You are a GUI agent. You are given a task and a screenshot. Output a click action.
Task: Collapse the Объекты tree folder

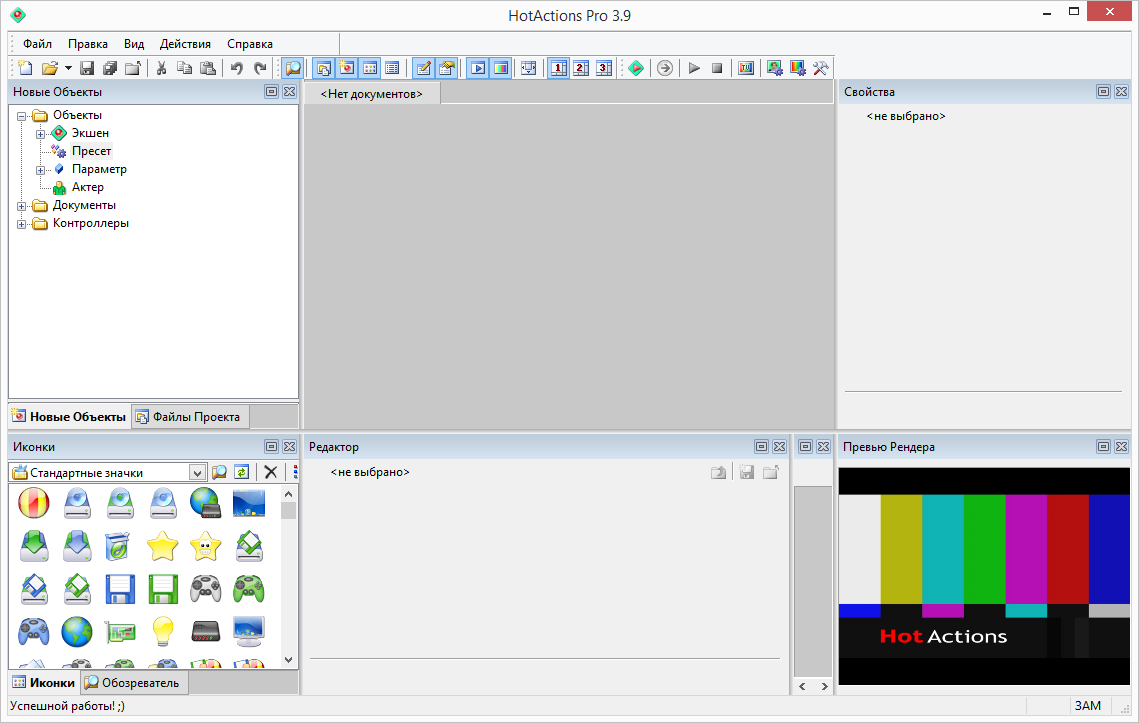click(x=22, y=116)
